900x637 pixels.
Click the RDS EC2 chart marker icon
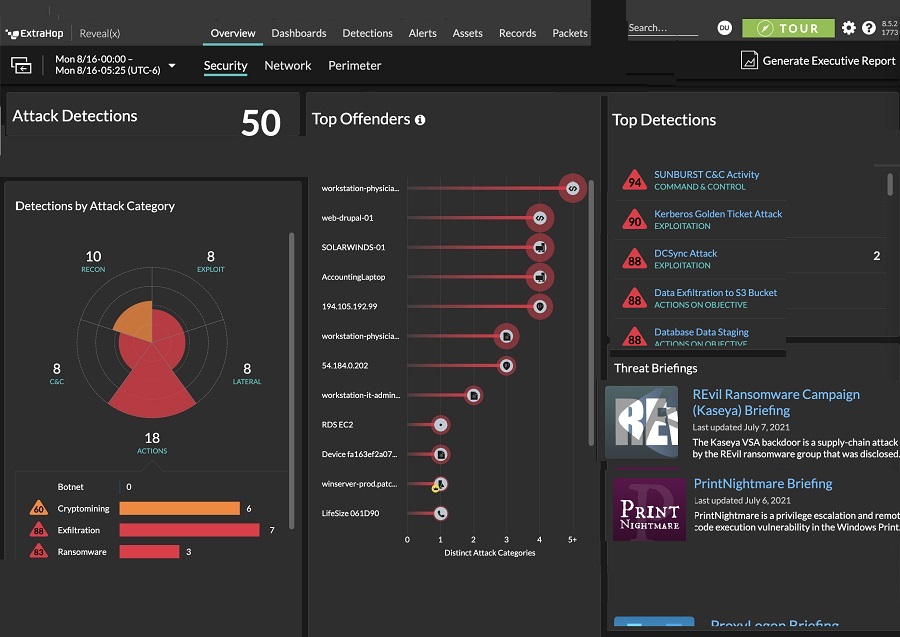(x=440, y=425)
